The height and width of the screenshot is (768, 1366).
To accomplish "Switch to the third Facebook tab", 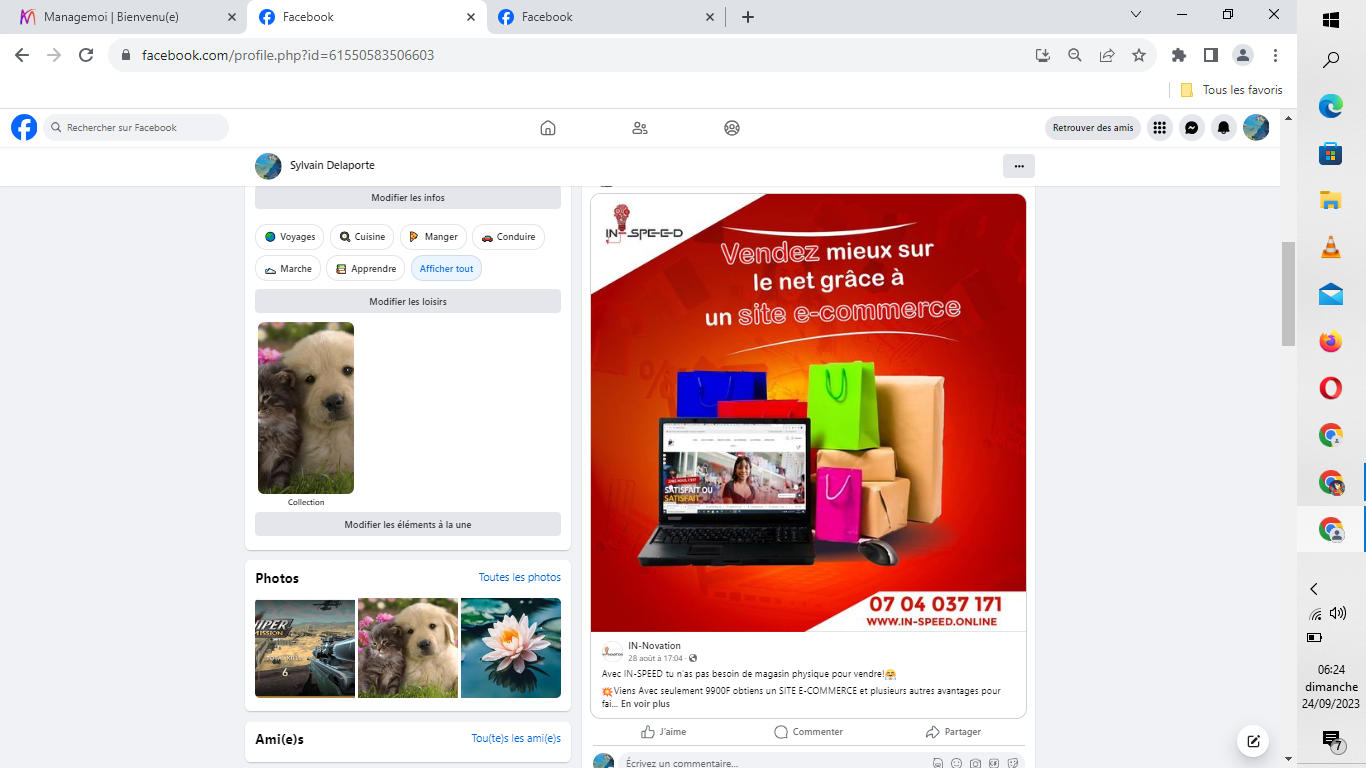I will tap(600, 17).
